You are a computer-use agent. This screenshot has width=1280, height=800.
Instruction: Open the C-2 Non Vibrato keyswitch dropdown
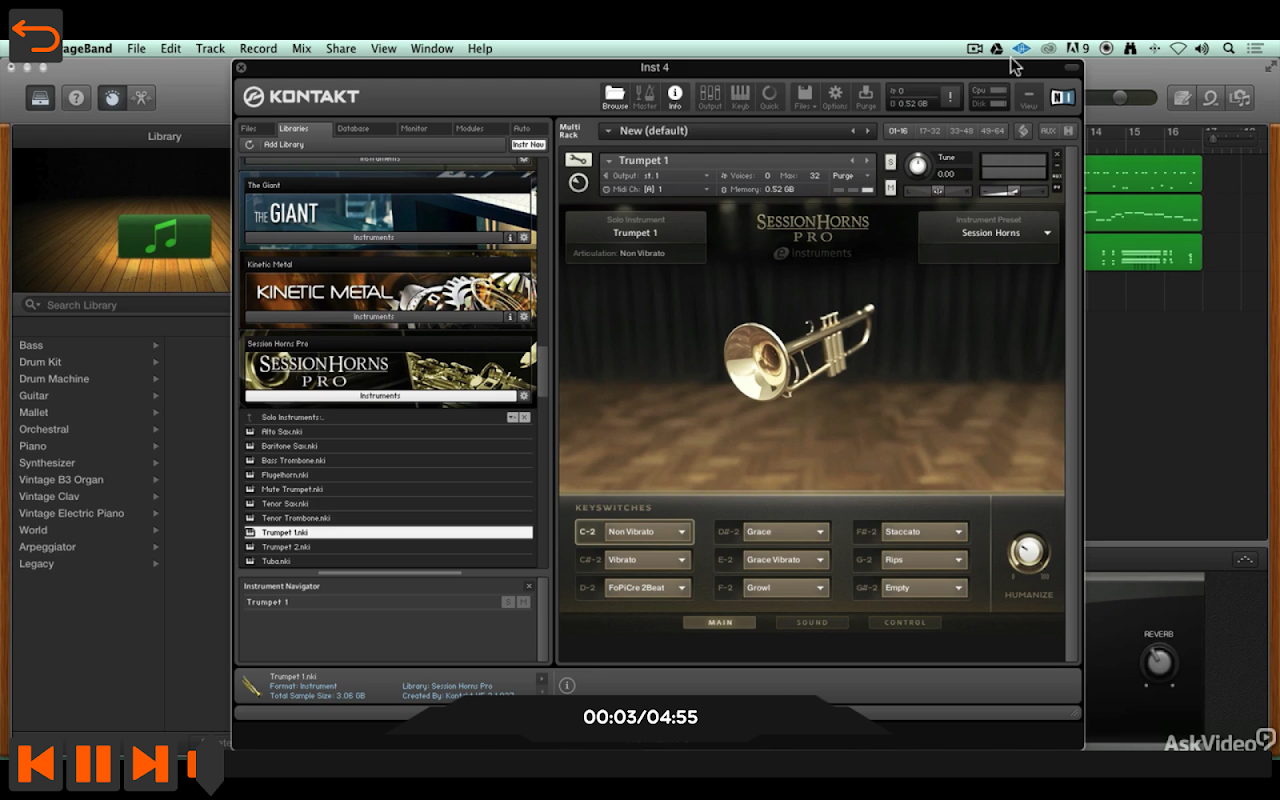648,532
